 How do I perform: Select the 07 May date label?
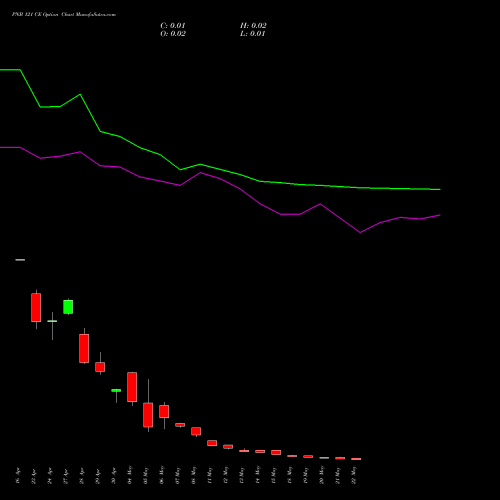pyautogui.click(x=178, y=476)
